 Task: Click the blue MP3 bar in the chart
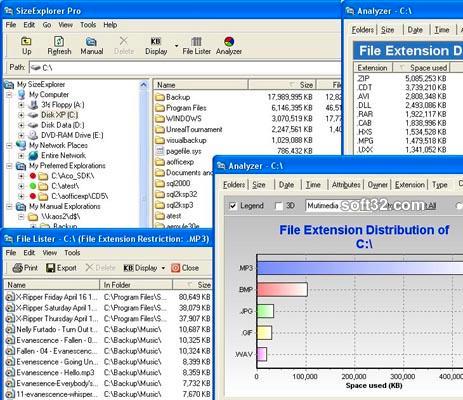(x=360, y=268)
